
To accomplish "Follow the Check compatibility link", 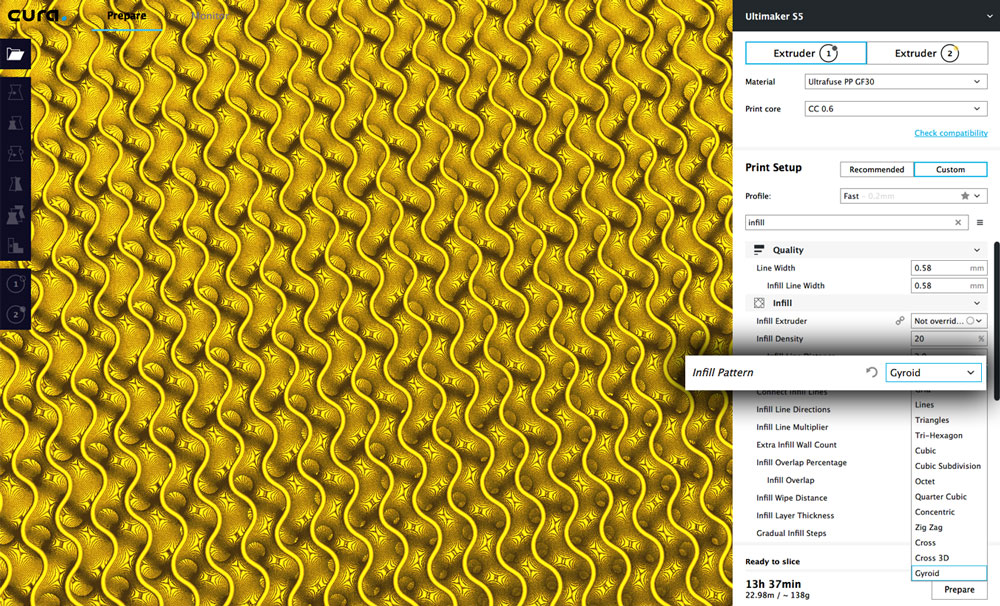I will pos(950,133).
